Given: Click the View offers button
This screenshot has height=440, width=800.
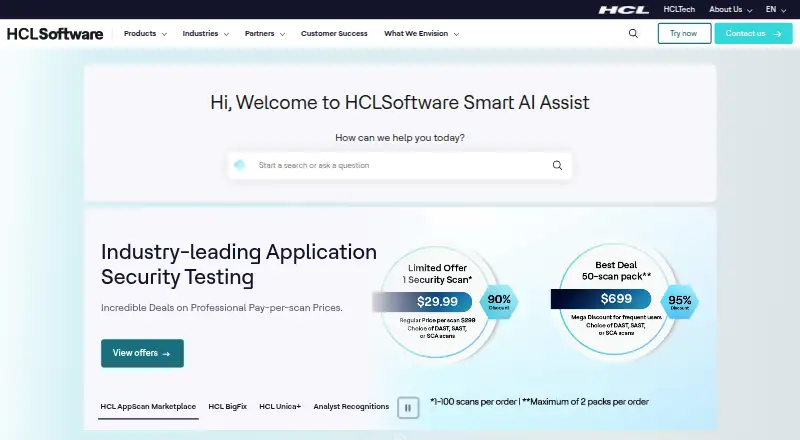Looking at the screenshot, I should pos(142,353).
